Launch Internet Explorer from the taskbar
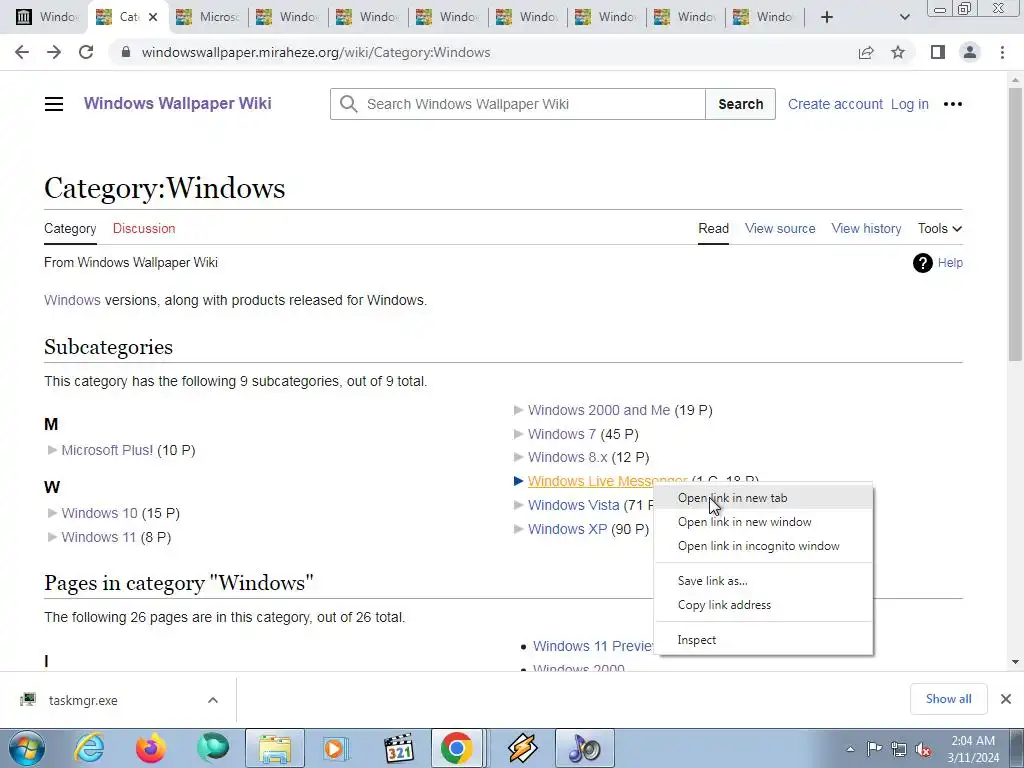 [x=89, y=748]
